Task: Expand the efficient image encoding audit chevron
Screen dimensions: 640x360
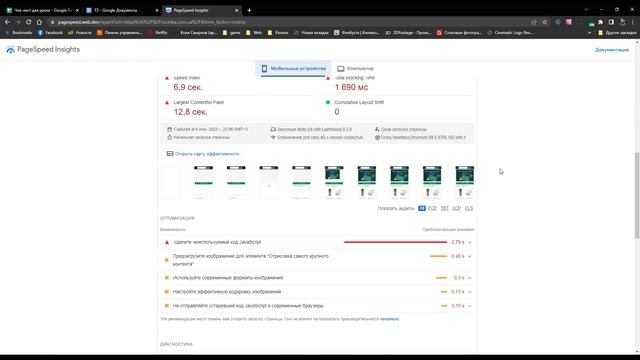Action: pos(469,292)
